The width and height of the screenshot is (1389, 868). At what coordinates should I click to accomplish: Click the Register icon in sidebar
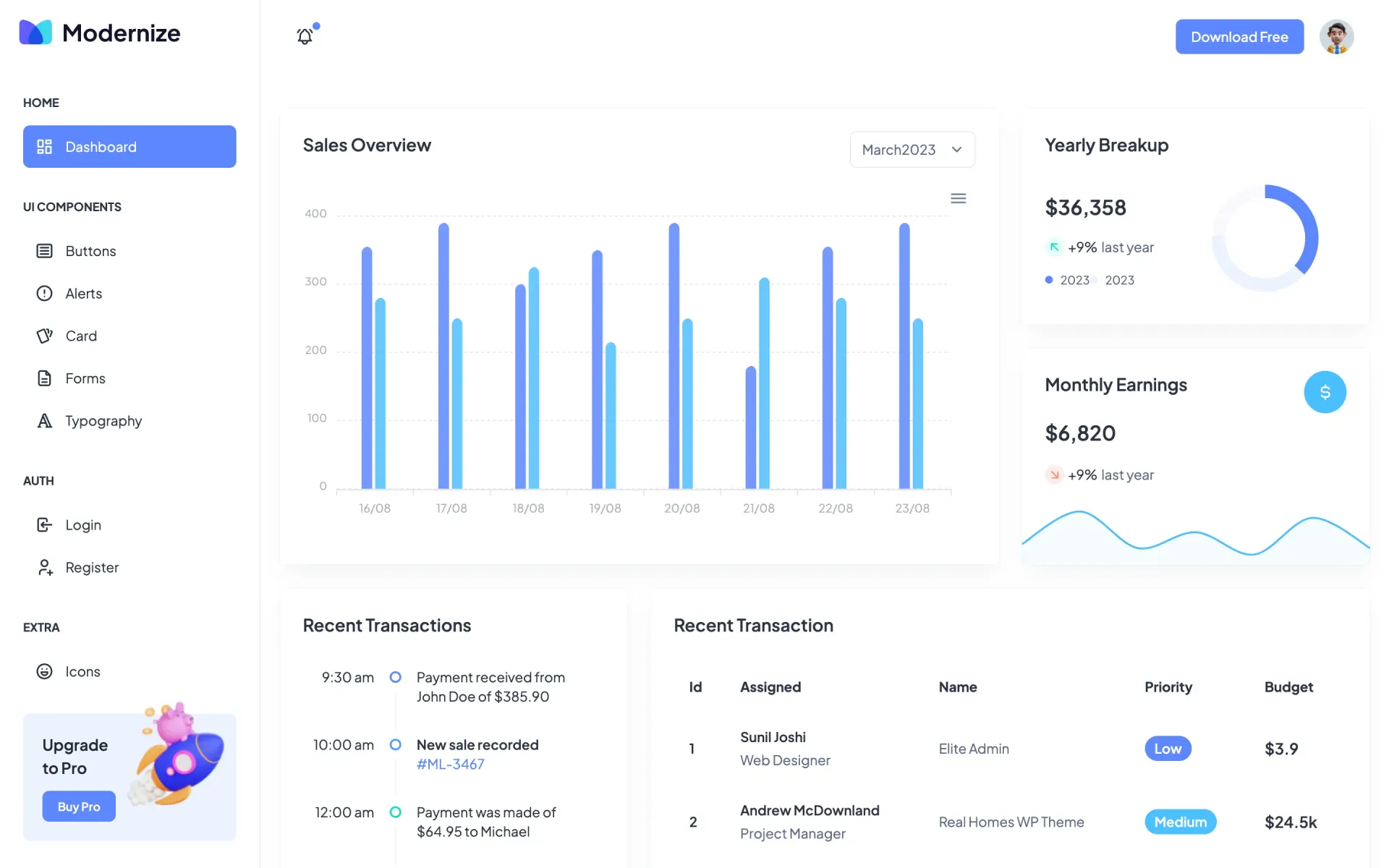(x=44, y=567)
